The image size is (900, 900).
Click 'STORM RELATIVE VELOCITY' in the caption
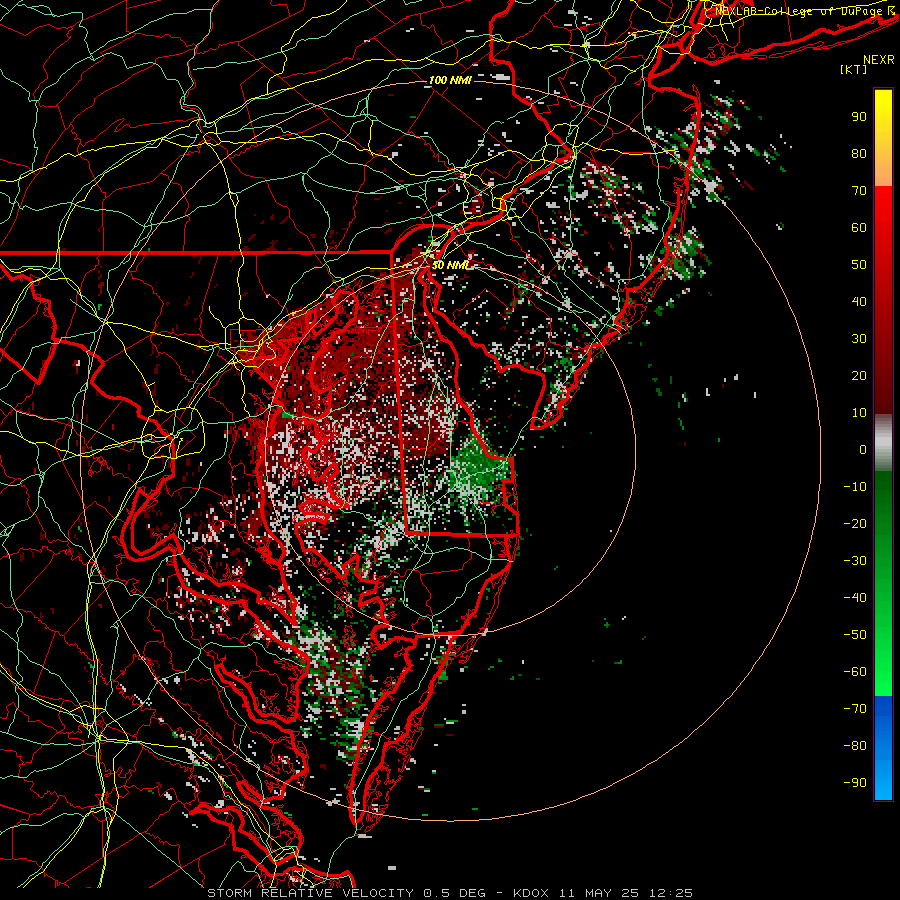point(310,893)
